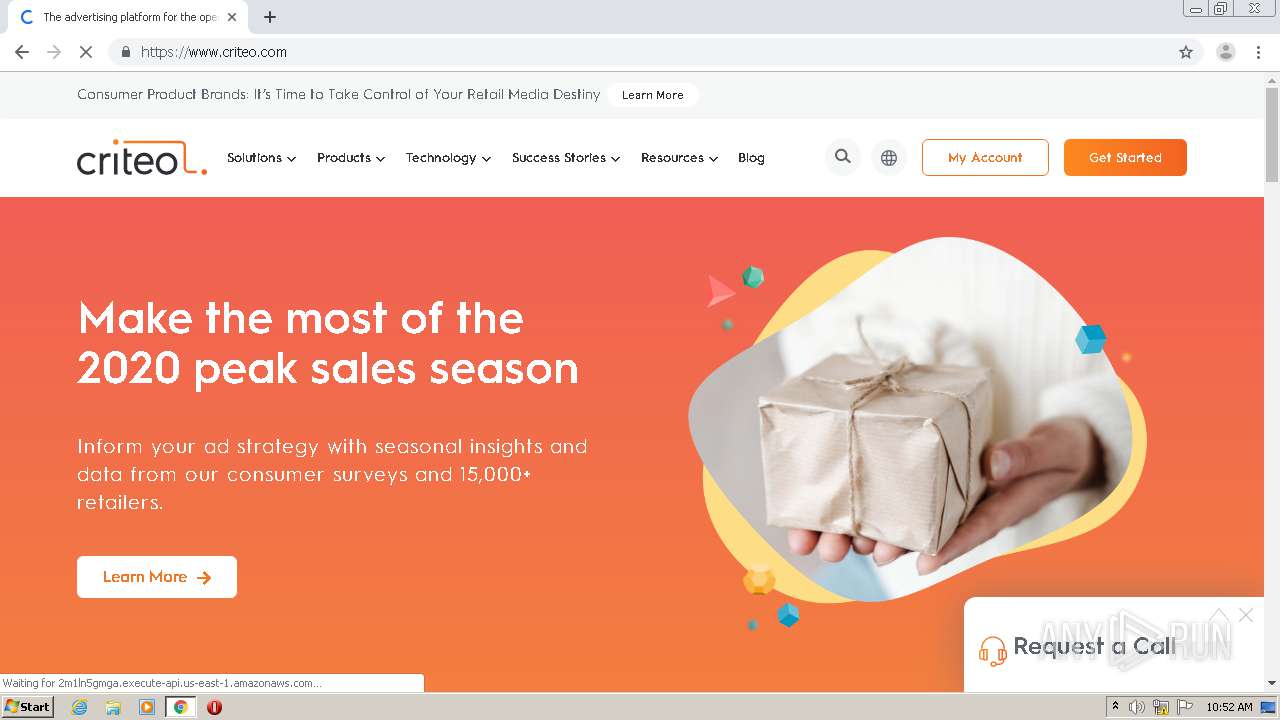Open the Chrome profile avatar icon

click(1225, 52)
